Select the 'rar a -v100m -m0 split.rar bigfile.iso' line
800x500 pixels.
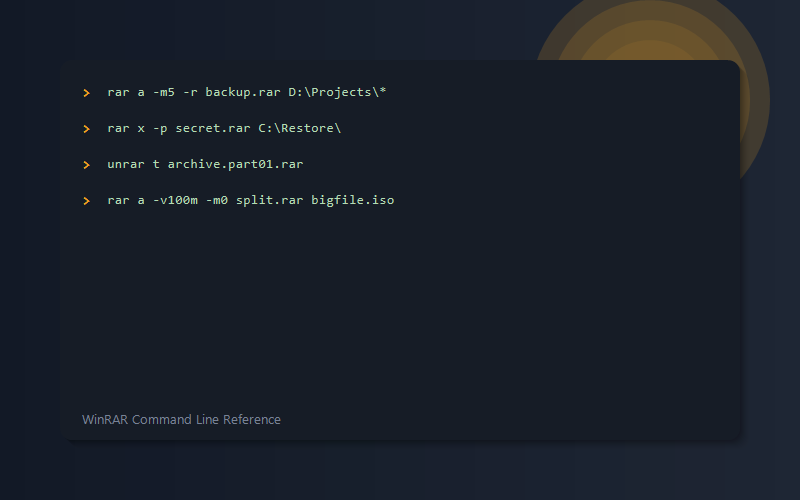coord(251,201)
